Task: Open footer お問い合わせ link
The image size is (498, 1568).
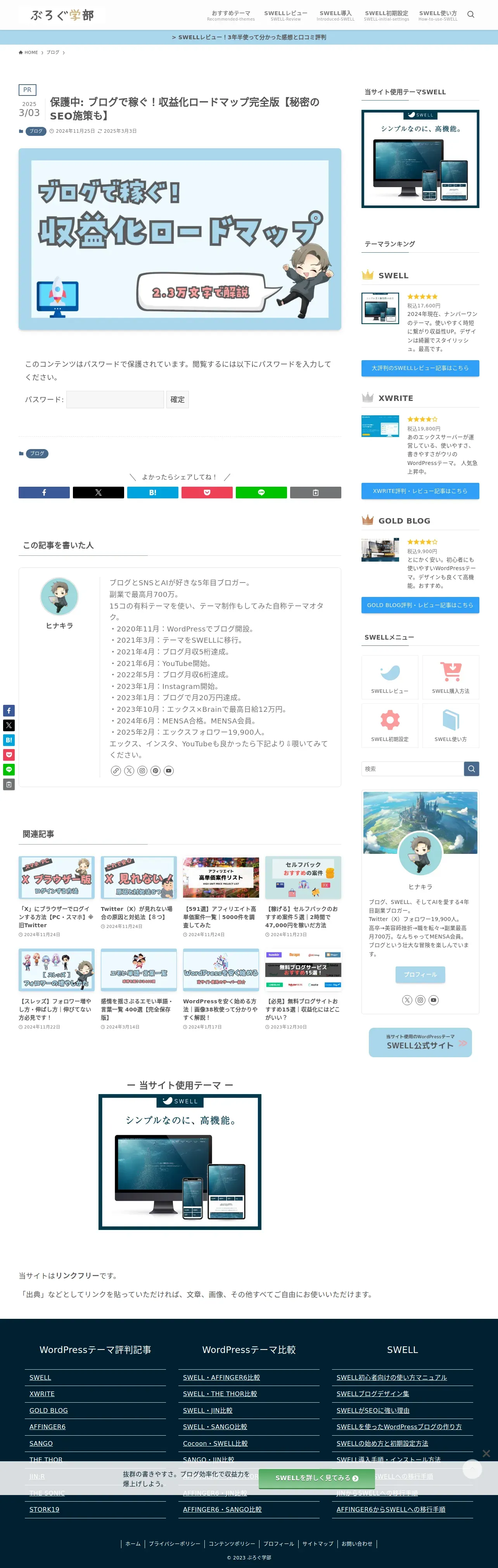Action: pos(357,1544)
